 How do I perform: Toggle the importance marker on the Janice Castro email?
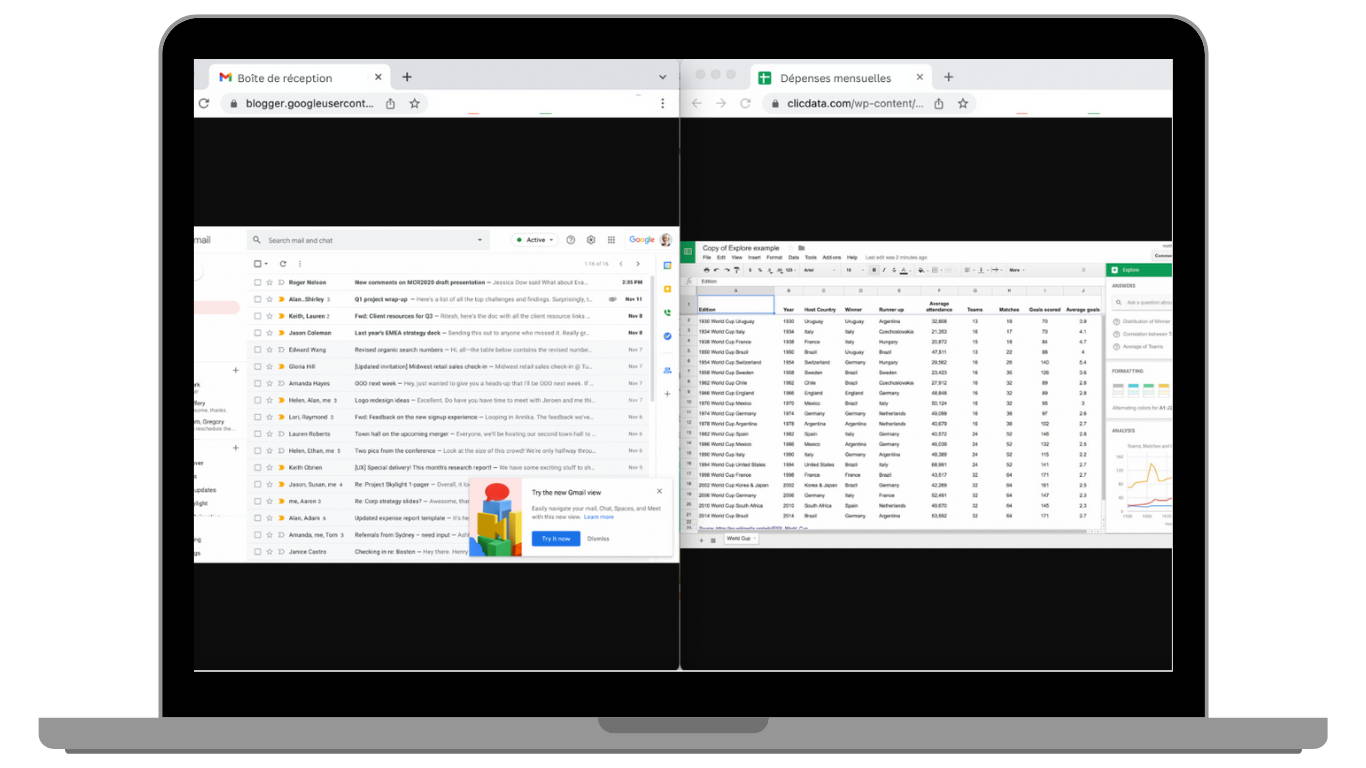click(x=281, y=552)
